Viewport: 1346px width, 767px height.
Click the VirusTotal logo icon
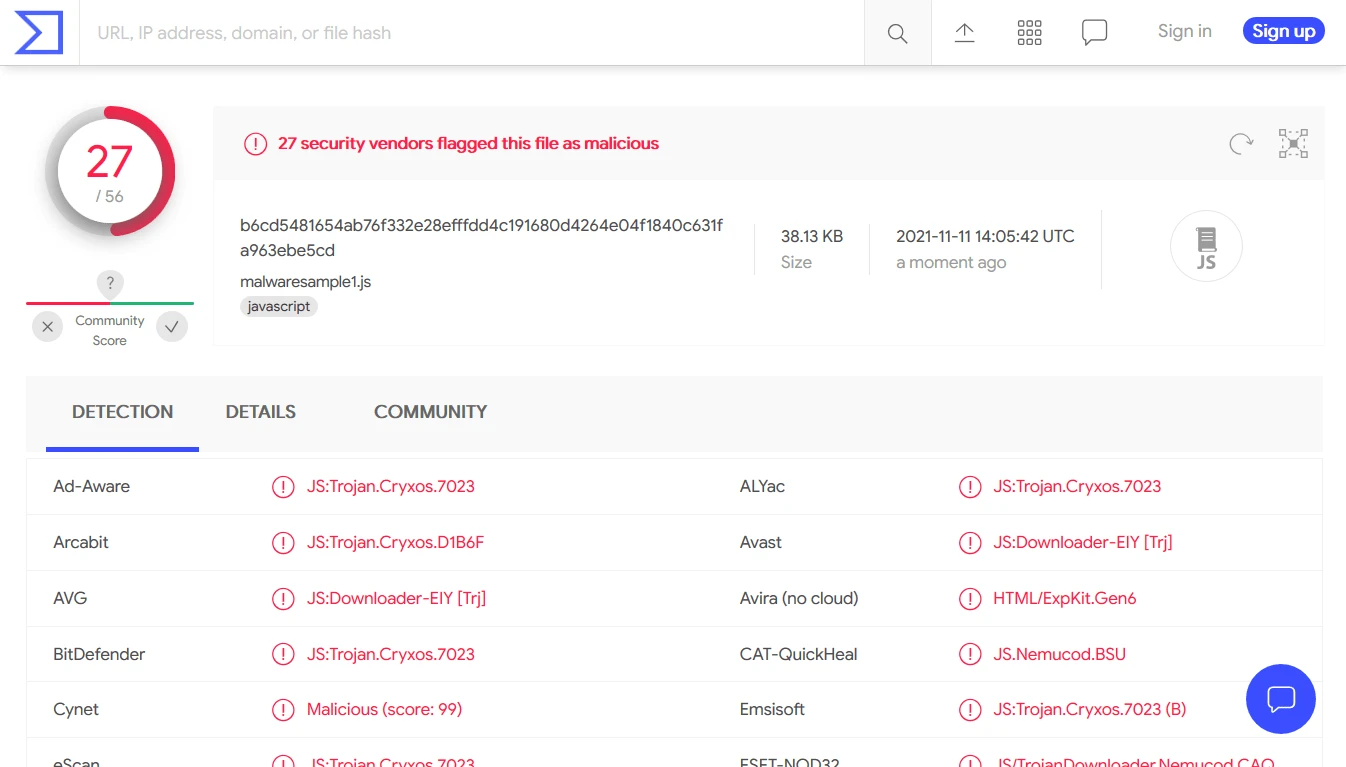tap(39, 33)
